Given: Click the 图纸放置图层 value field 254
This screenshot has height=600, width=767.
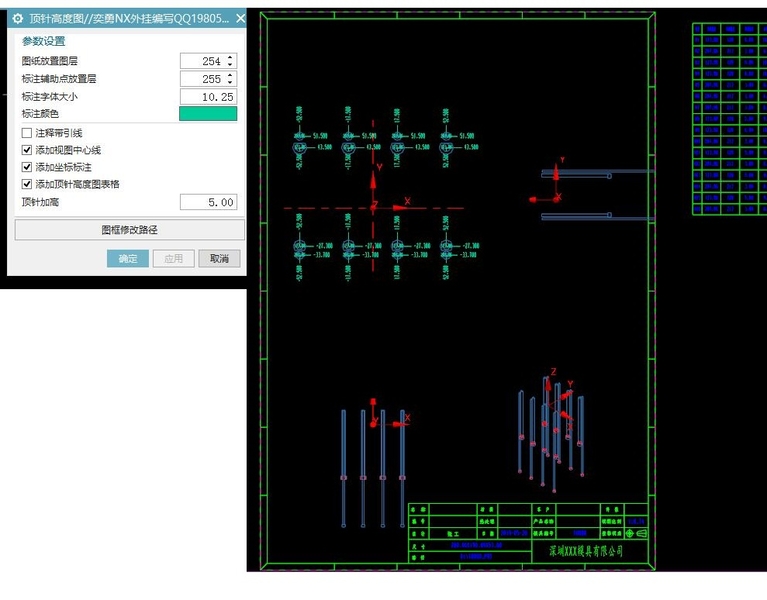Looking at the screenshot, I should click(x=202, y=61).
